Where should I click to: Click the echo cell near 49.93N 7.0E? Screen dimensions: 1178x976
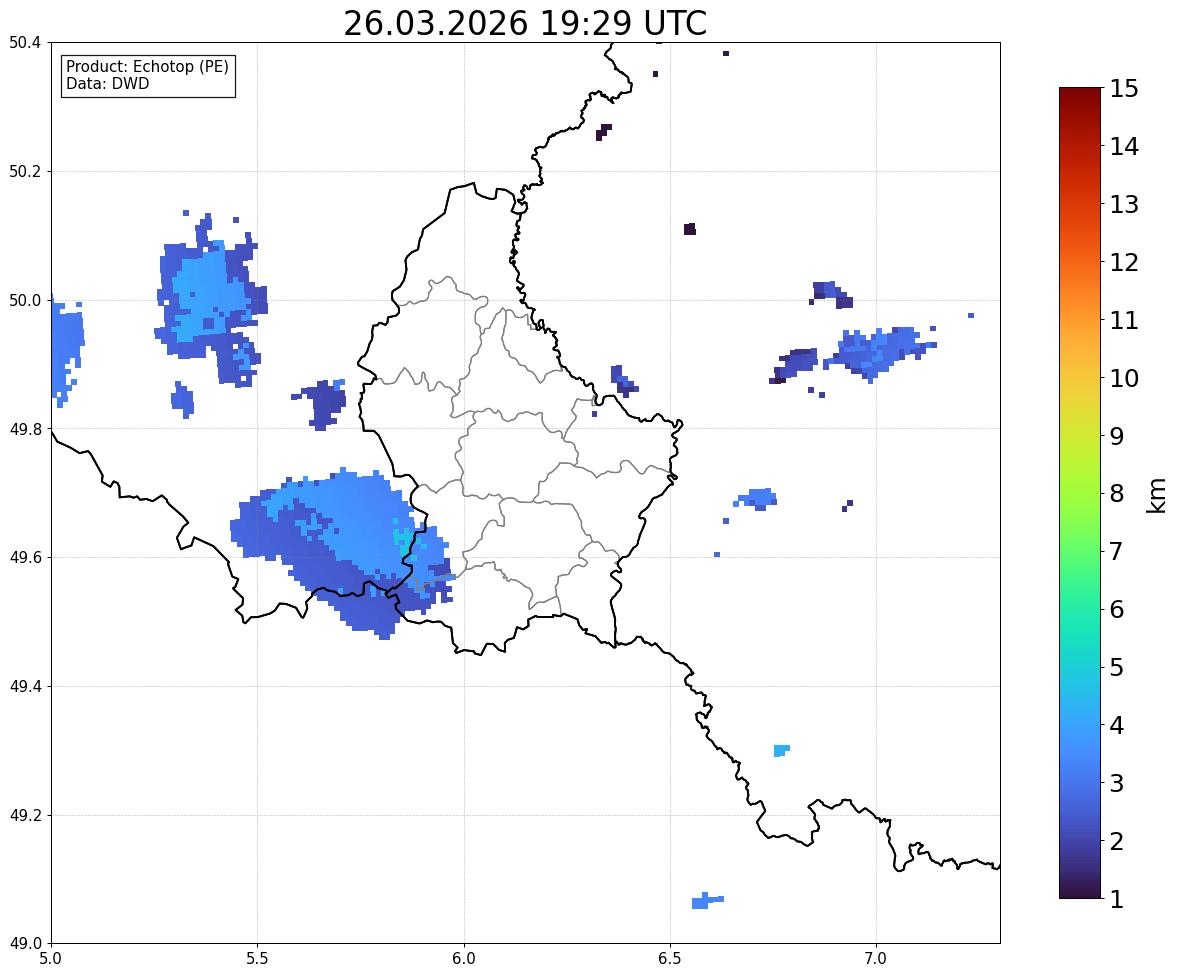[x=879, y=352]
